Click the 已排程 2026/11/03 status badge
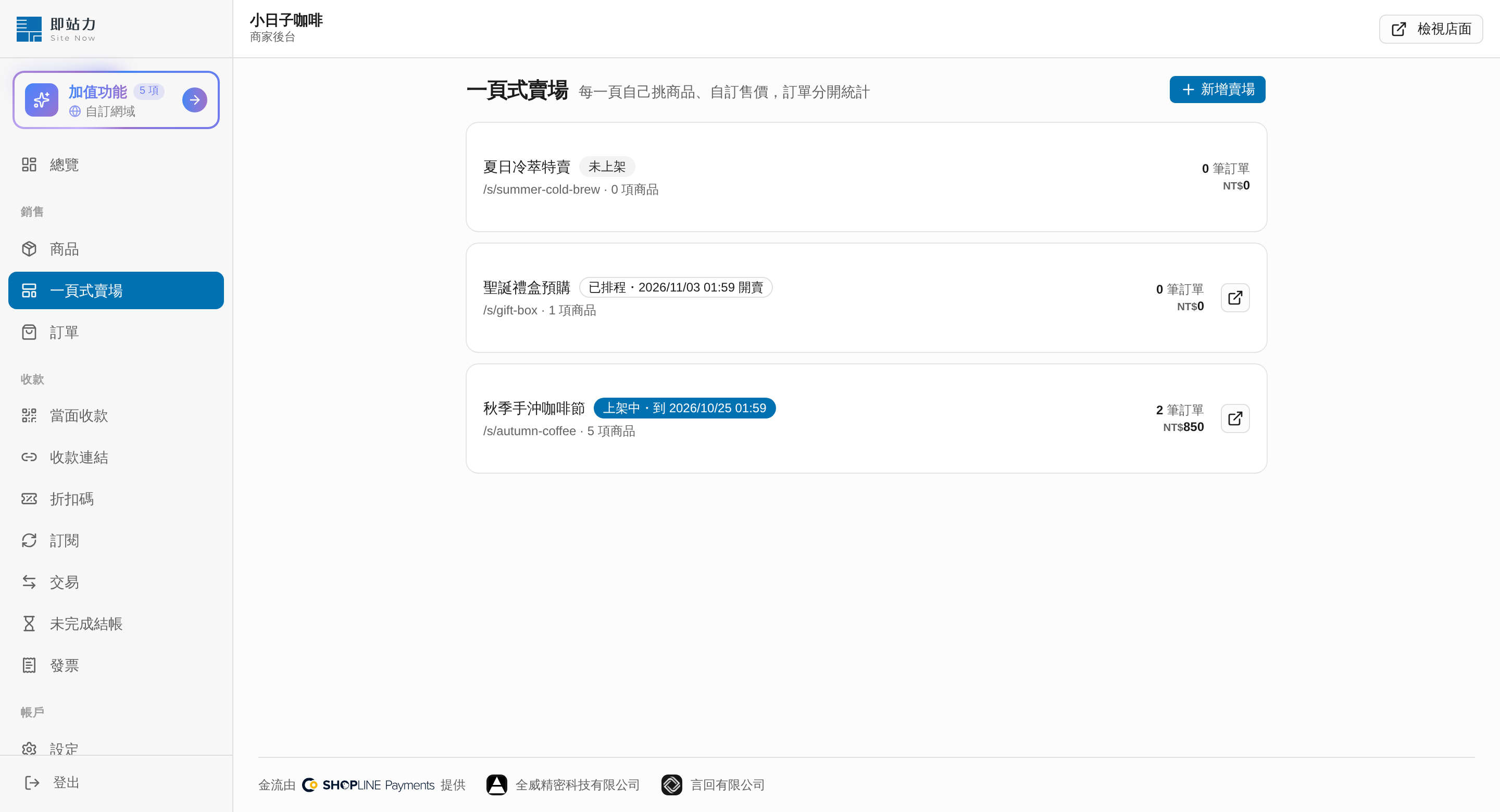 tap(676, 287)
